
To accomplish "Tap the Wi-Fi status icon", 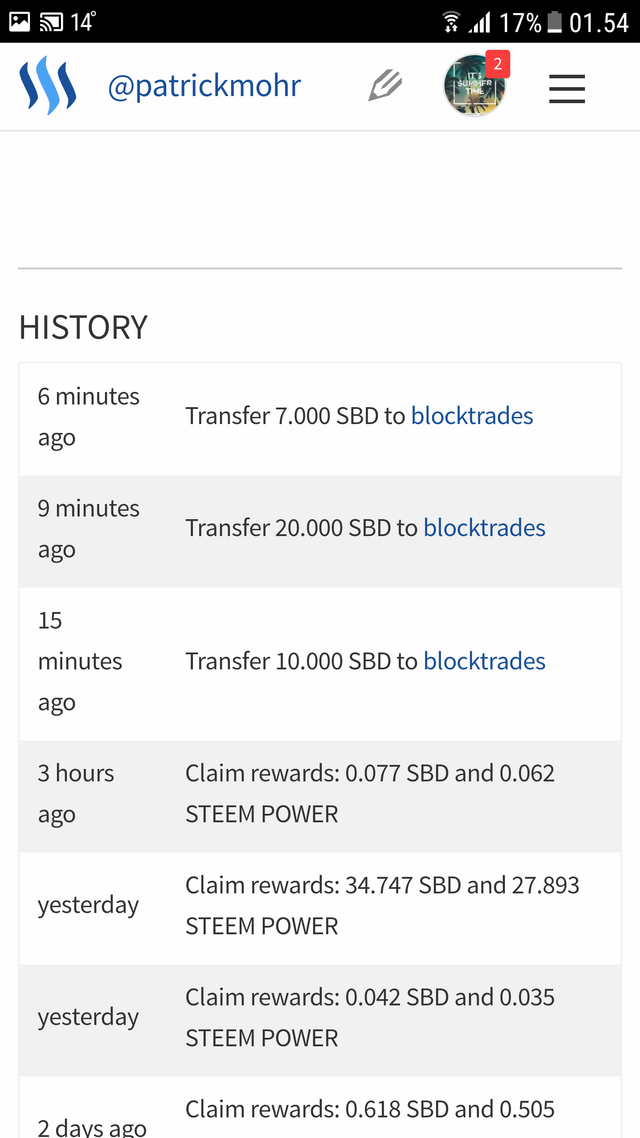I will (x=451, y=22).
